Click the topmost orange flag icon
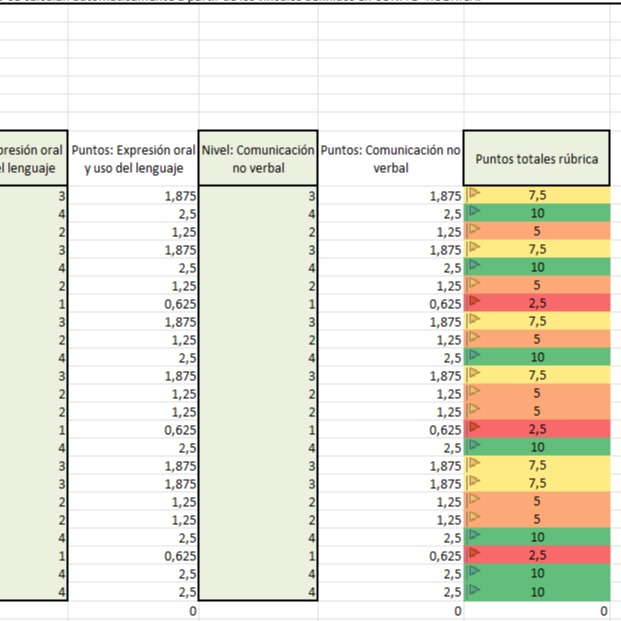621x621 pixels. (474, 231)
